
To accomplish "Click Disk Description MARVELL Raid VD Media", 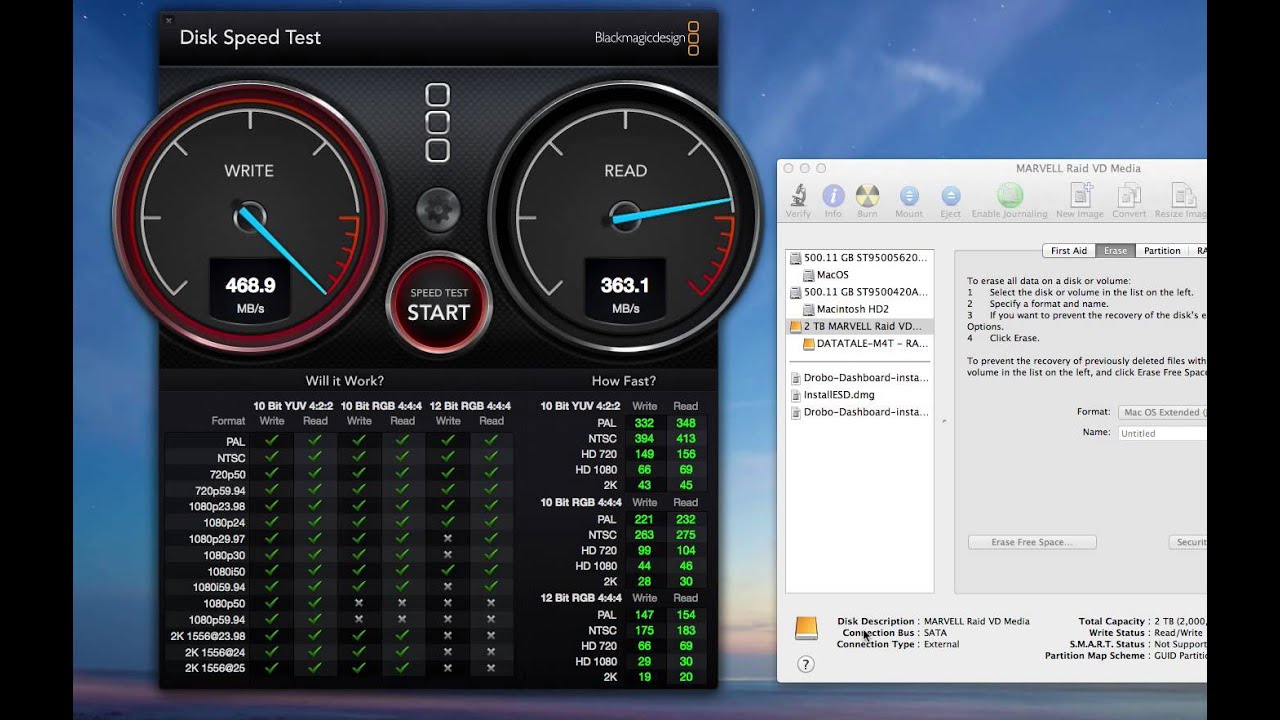I will 933,621.
